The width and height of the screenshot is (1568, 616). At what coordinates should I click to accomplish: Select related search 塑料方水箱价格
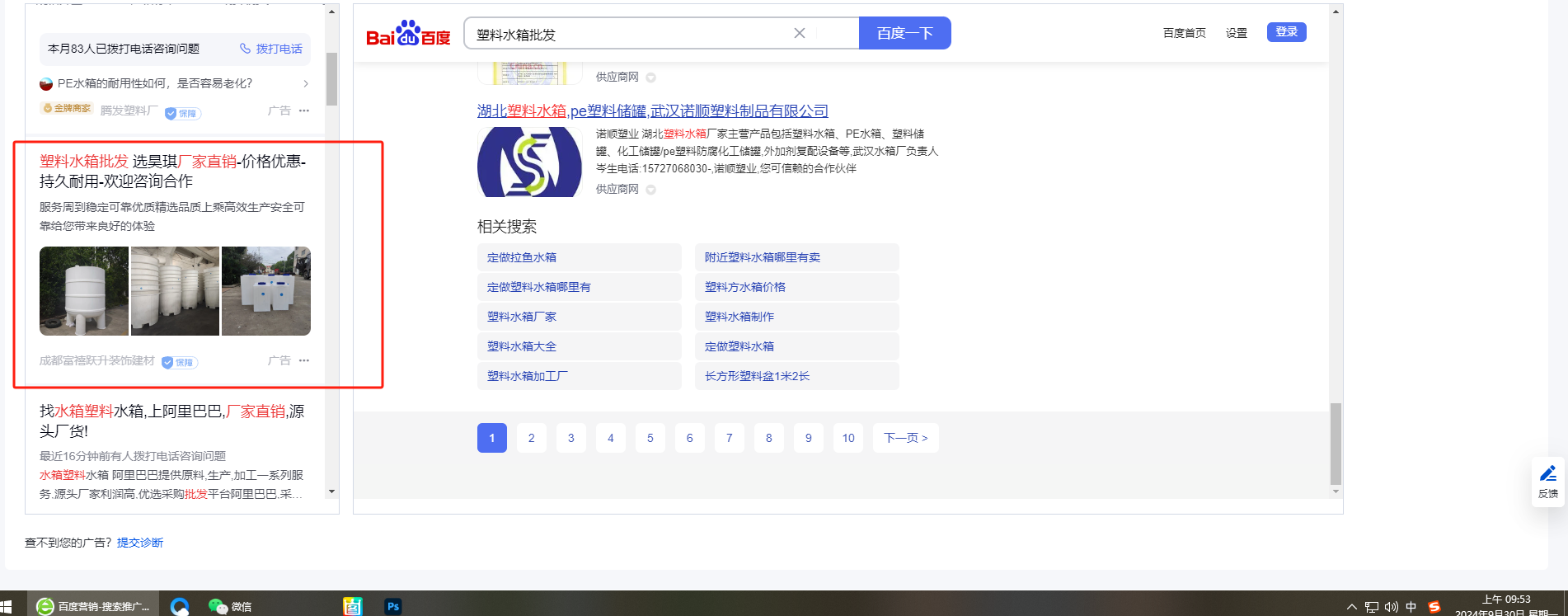796,287
